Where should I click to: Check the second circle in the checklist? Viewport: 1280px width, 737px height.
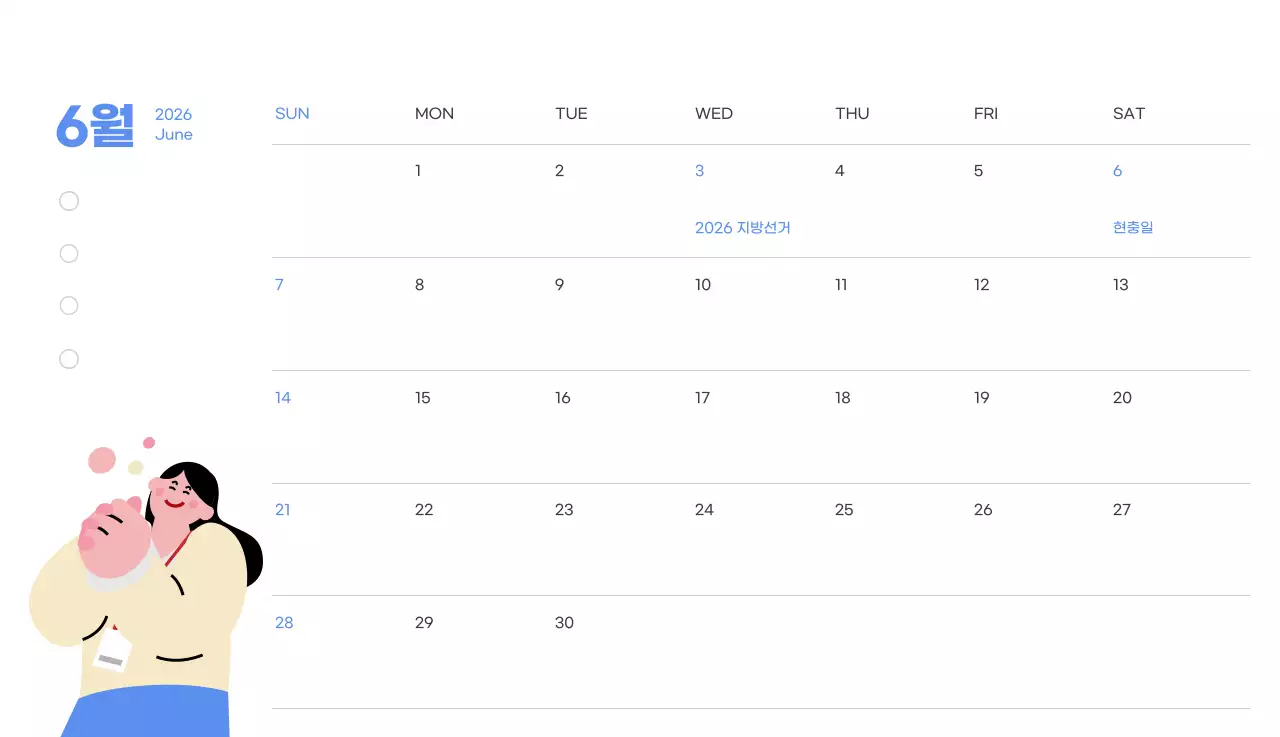(69, 254)
